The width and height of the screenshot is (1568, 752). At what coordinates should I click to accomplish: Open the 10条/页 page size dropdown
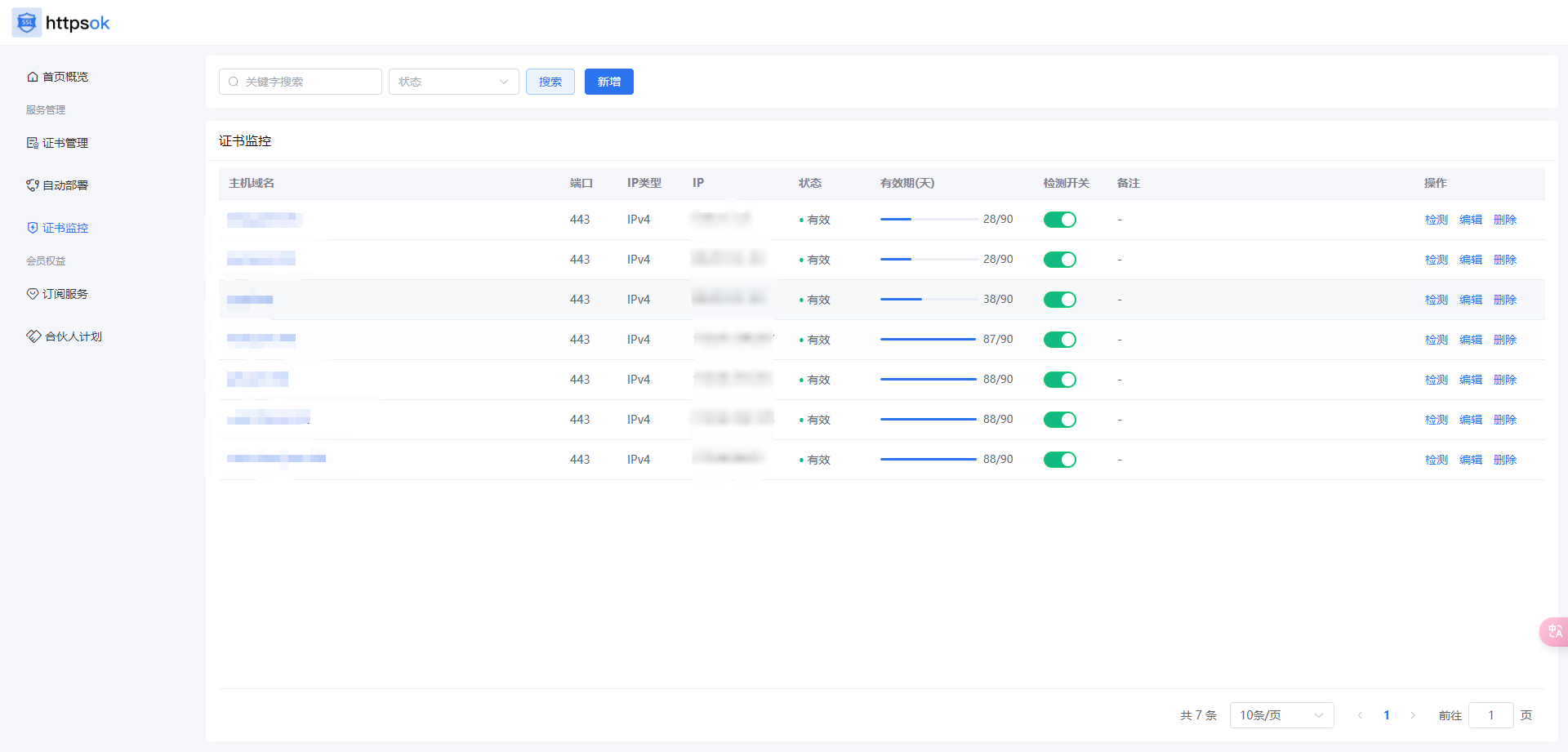point(1282,715)
